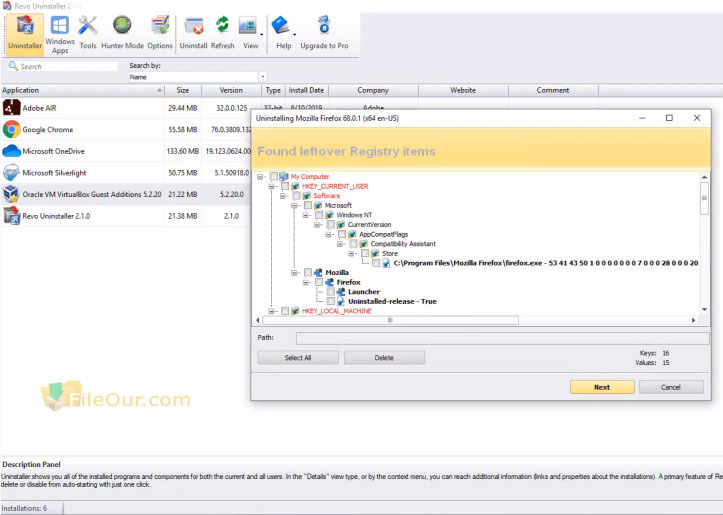Viewport: 723px width, 515px height.
Task: Sort by the Size column header
Action: [x=183, y=90]
